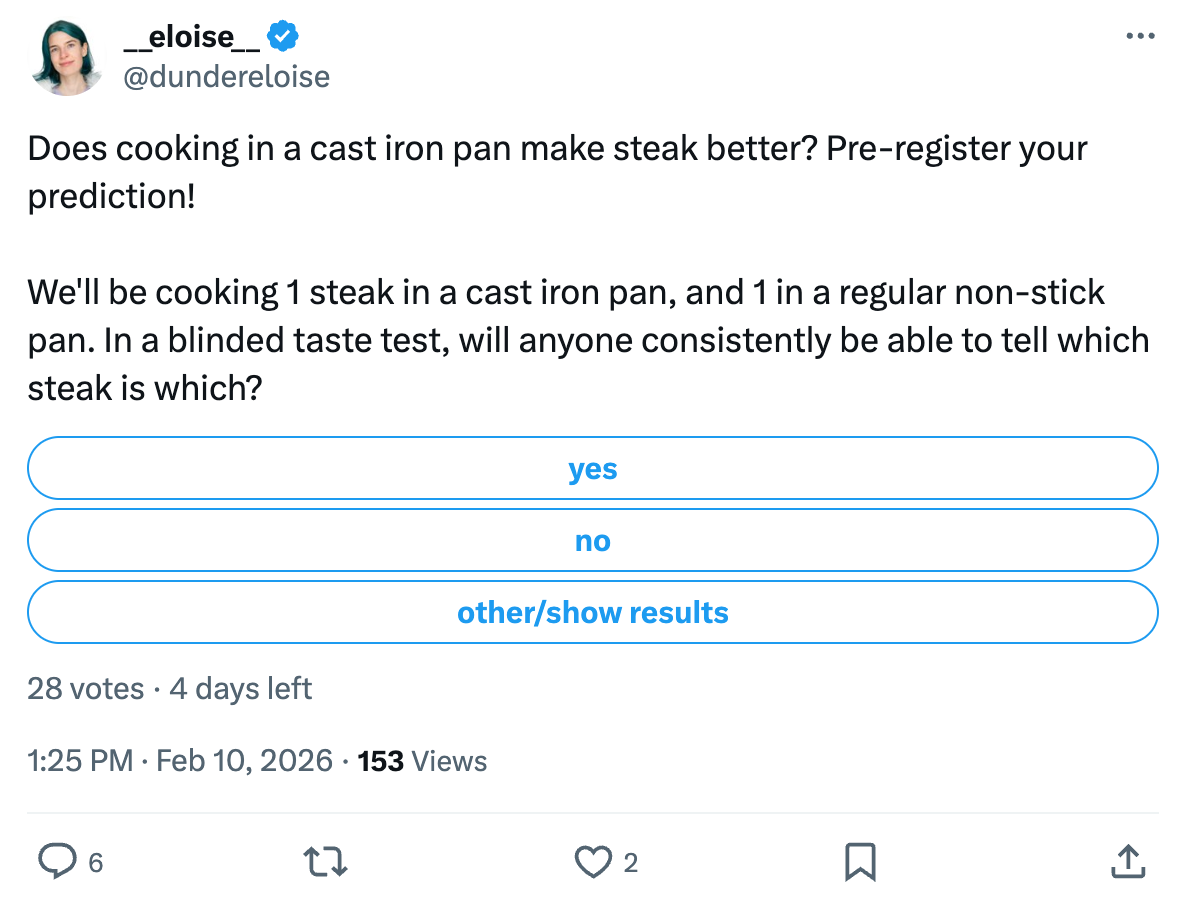Select the "other/show results" poll option
The height and width of the screenshot is (920, 1182).
click(x=592, y=612)
